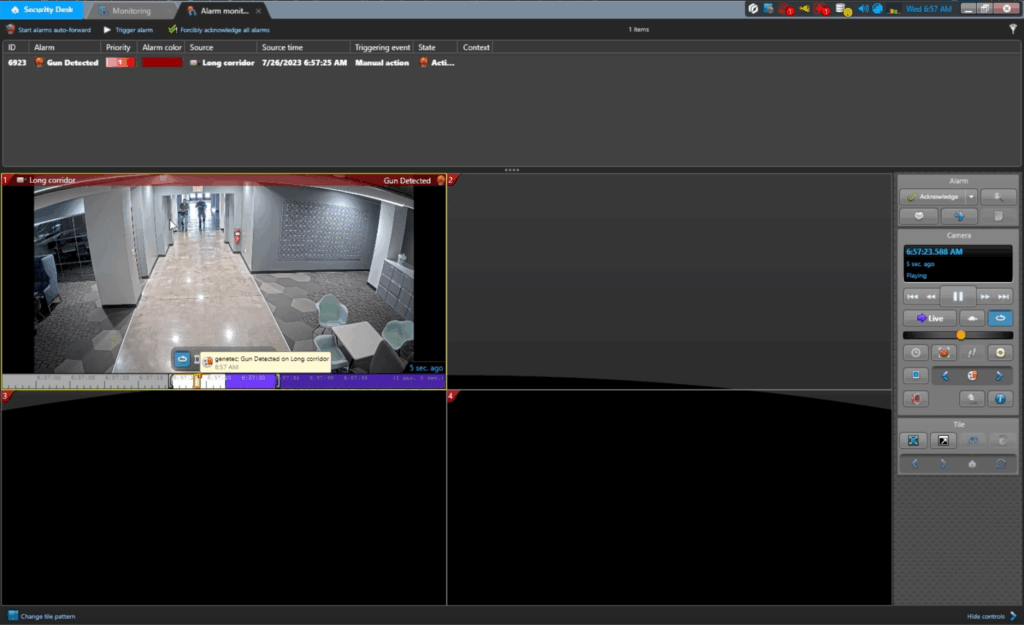
Task: Click the maximize tile icon in Tile panel
Action: [913, 440]
